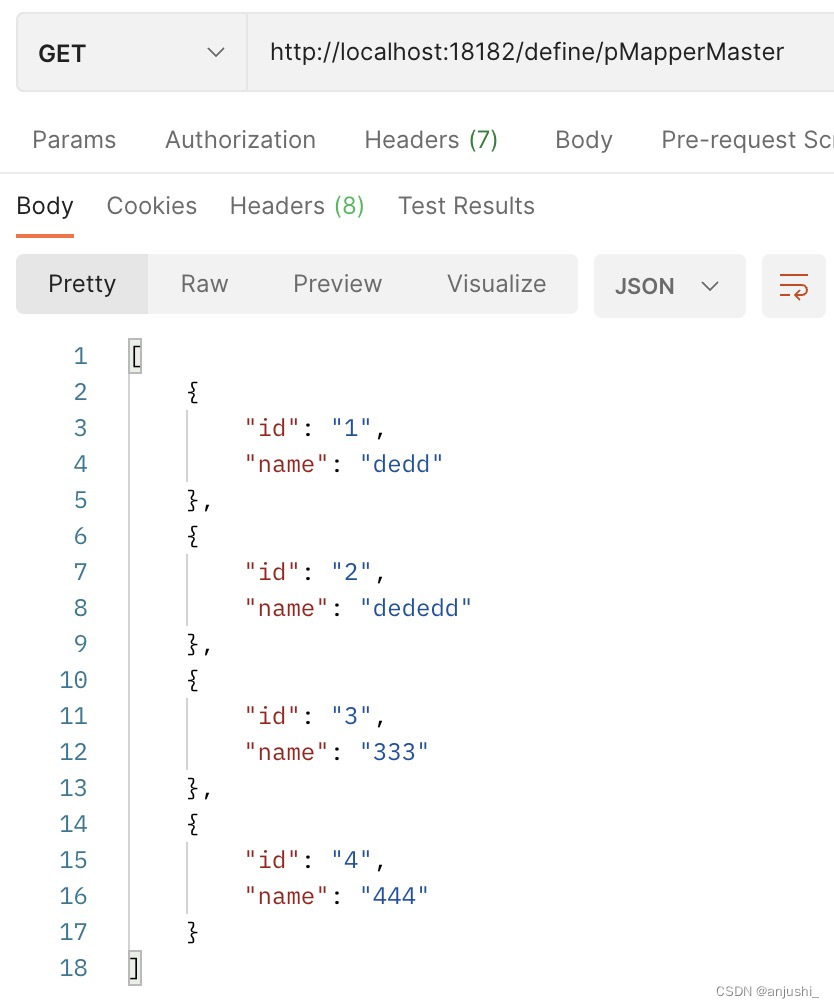Open response Headers (8) tab
Image resolution: width=834 pixels, height=1008 pixels.
[297, 206]
